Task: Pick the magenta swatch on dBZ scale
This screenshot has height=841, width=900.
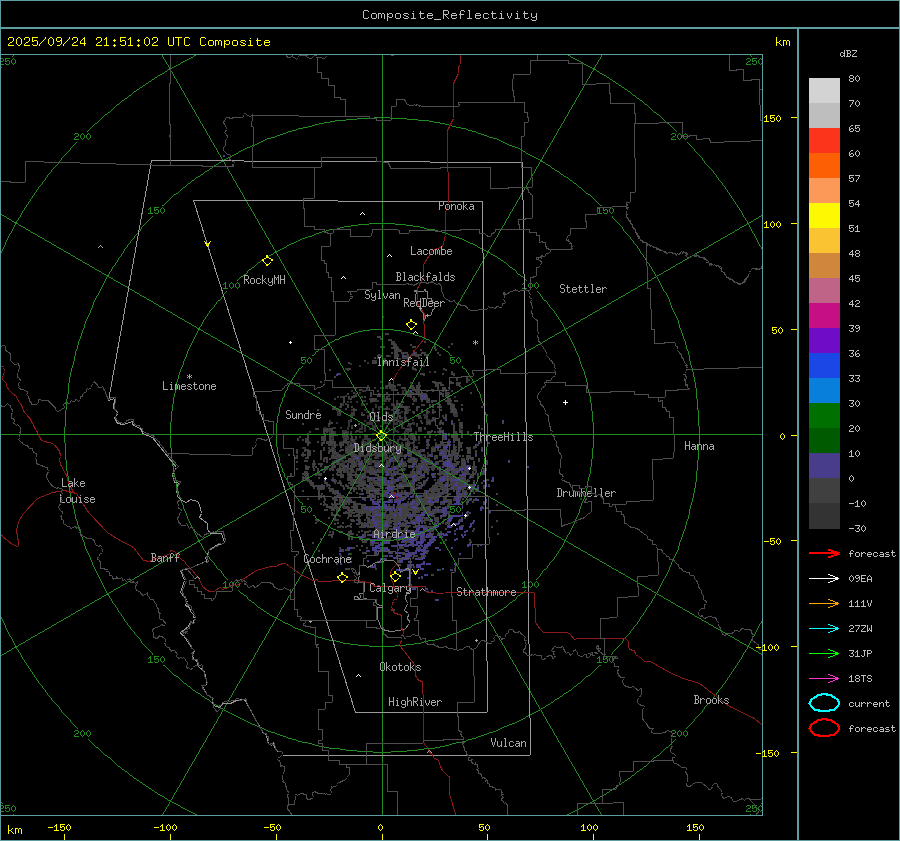Action: click(824, 315)
